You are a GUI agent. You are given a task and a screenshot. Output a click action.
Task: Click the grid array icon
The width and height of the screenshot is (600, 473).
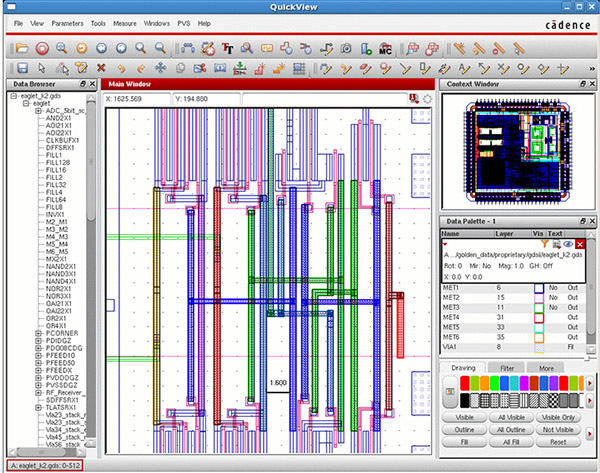[x=299, y=69]
